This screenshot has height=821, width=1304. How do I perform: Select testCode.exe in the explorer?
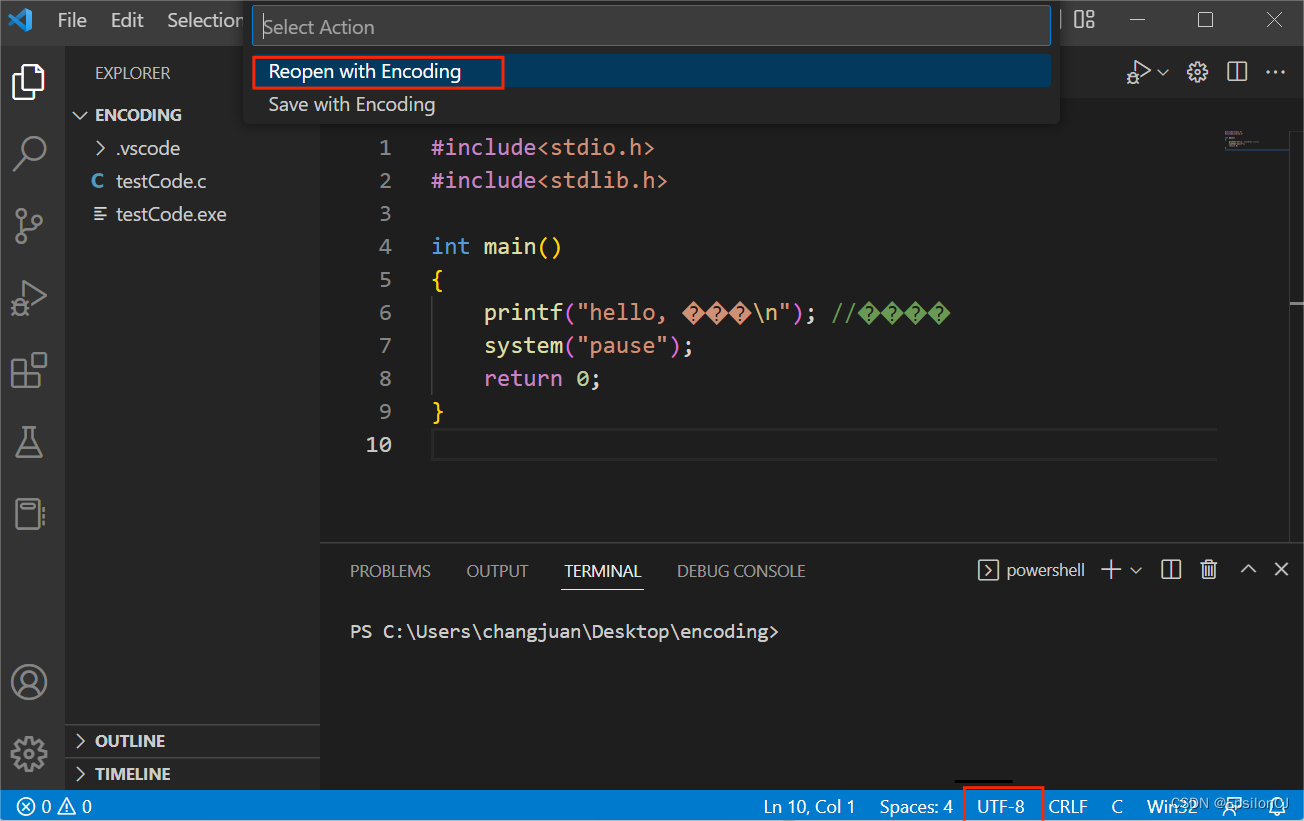(x=193, y=214)
